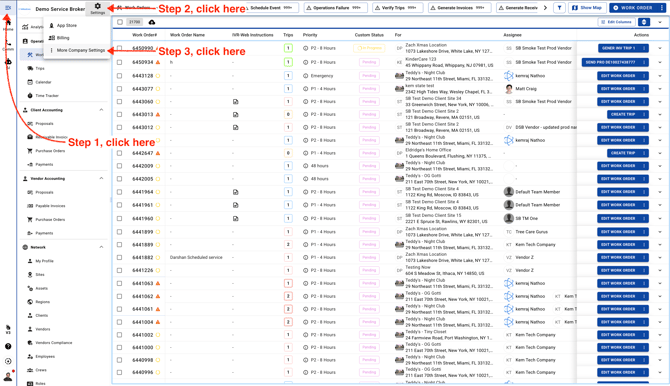
Task: Click the Regions globe icon in the sidebar
Action: [x=30, y=302]
